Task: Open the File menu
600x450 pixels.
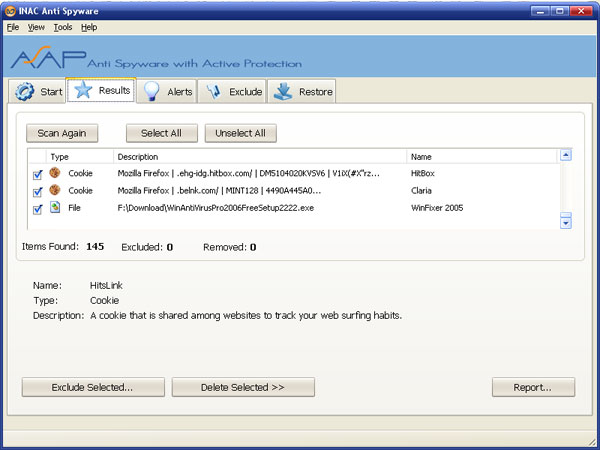Action: pos(13,28)
